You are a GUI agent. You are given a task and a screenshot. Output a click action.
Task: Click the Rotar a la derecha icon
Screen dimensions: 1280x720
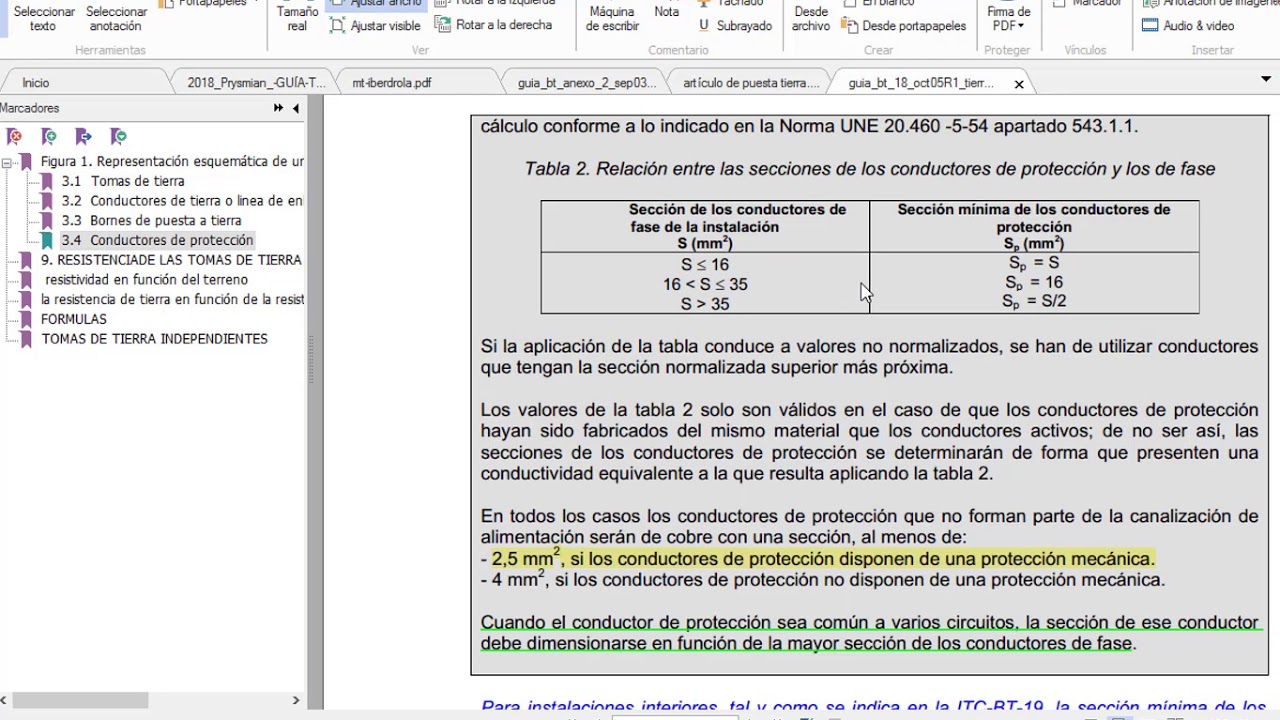pyautogui.click(x=442, y=25)
